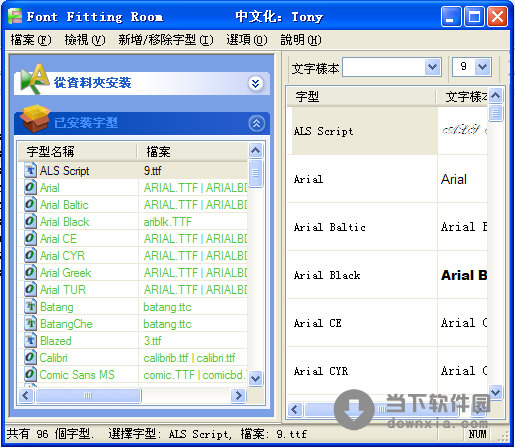Screen dimensions: 515x448
Task: Click the installed list scroll-up arrow
Action: [255, 151]
